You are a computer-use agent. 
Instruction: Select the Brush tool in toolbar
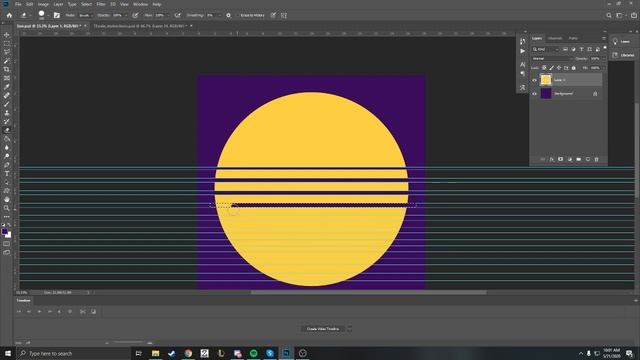7,104
